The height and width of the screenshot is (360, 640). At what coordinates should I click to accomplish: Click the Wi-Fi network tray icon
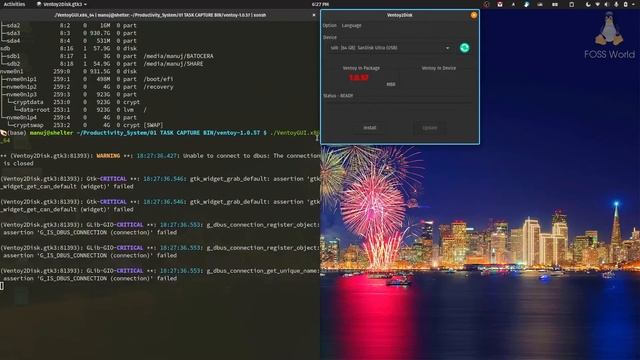point(598,4)
